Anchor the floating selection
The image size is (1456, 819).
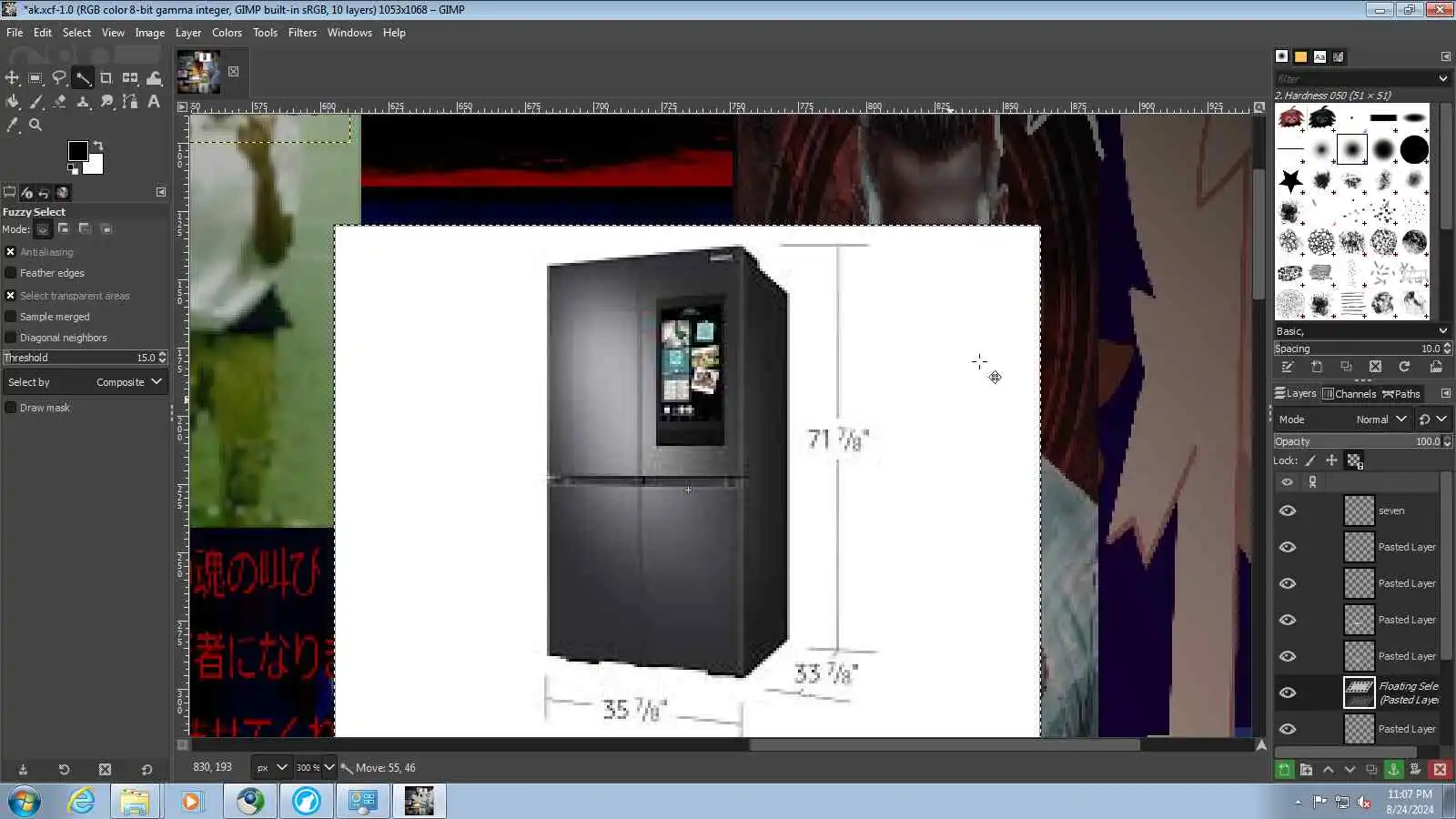1393,770
